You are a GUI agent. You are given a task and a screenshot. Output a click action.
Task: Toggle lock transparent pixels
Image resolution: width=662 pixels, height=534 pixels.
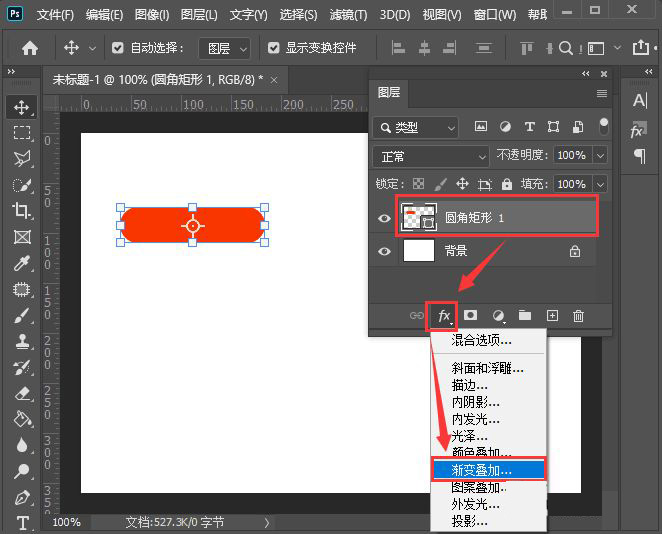click(x=418, y=184)
